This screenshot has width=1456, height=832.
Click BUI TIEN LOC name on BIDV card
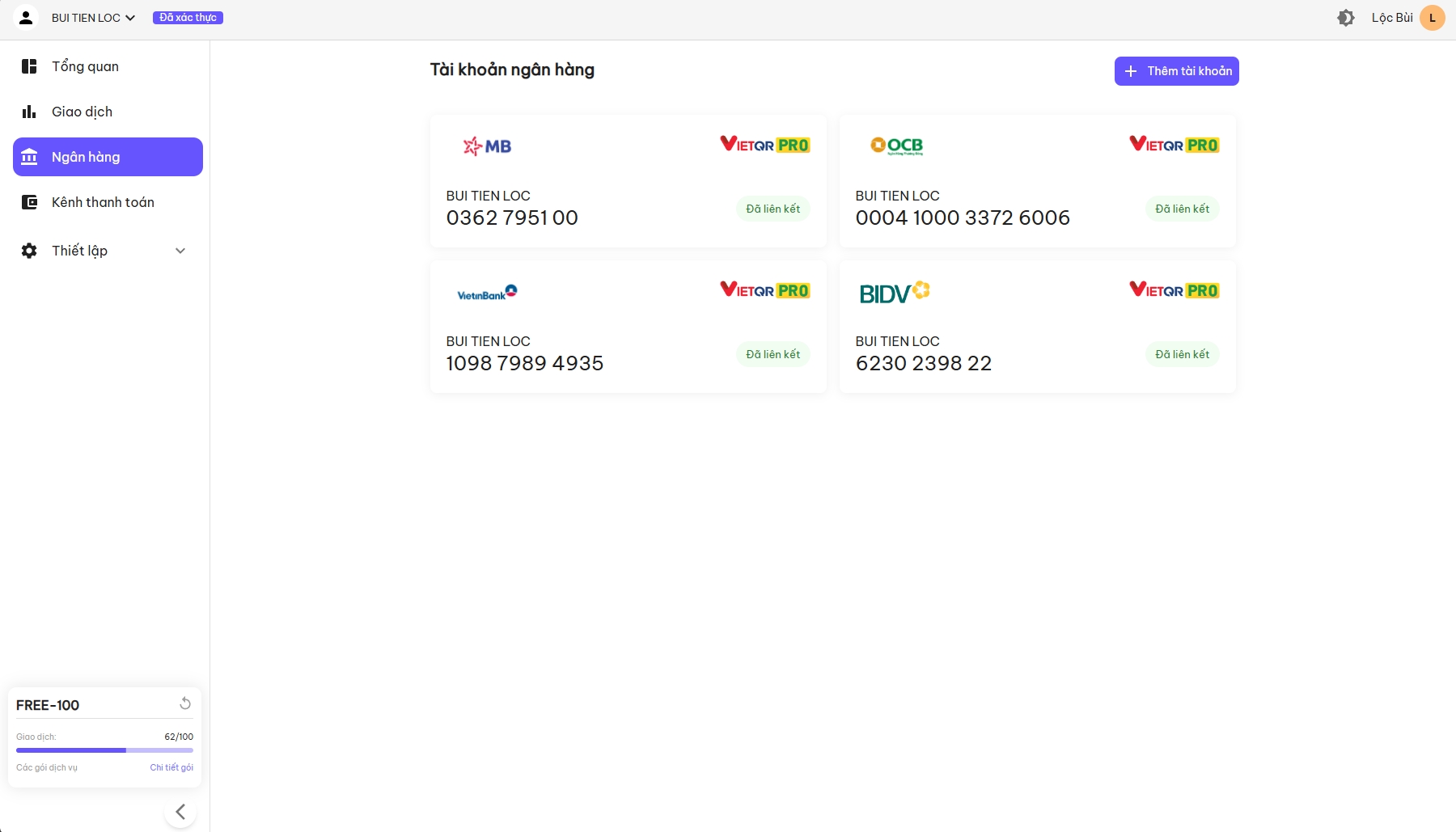(x=898, y=341)
